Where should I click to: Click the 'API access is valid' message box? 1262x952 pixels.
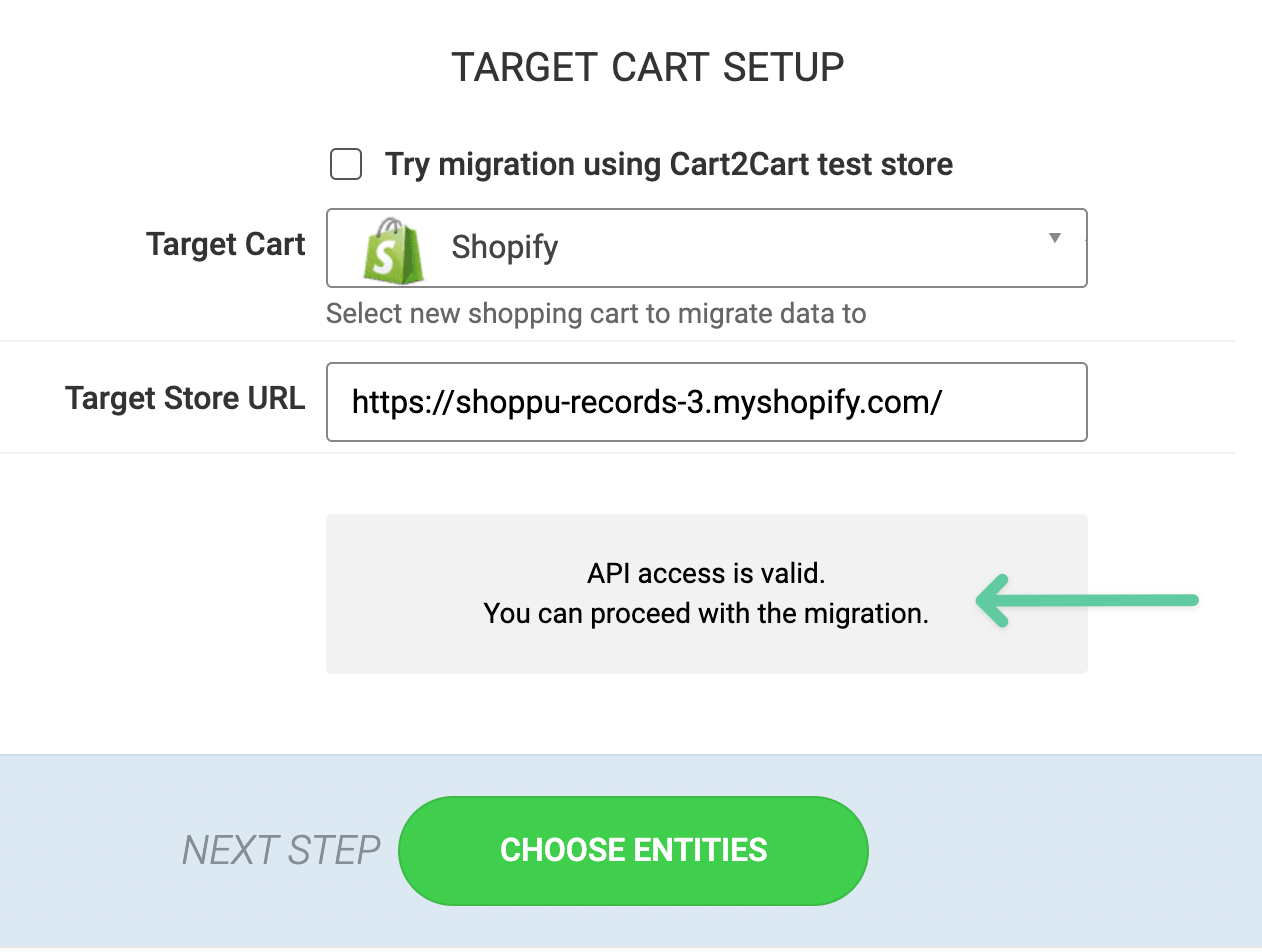click(x=706, y=593)
